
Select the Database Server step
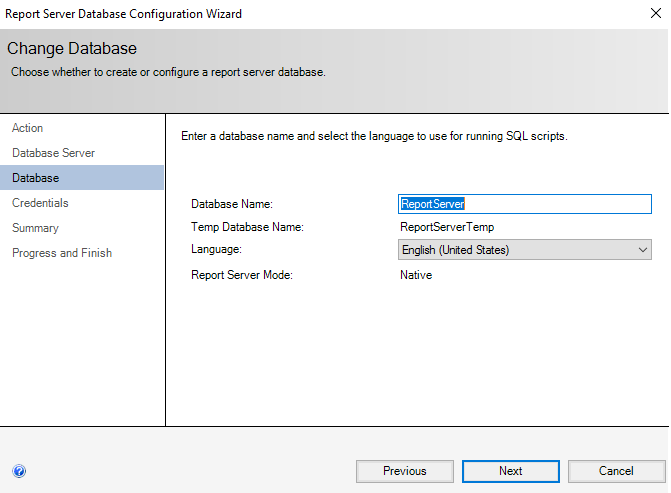(54, 153)
